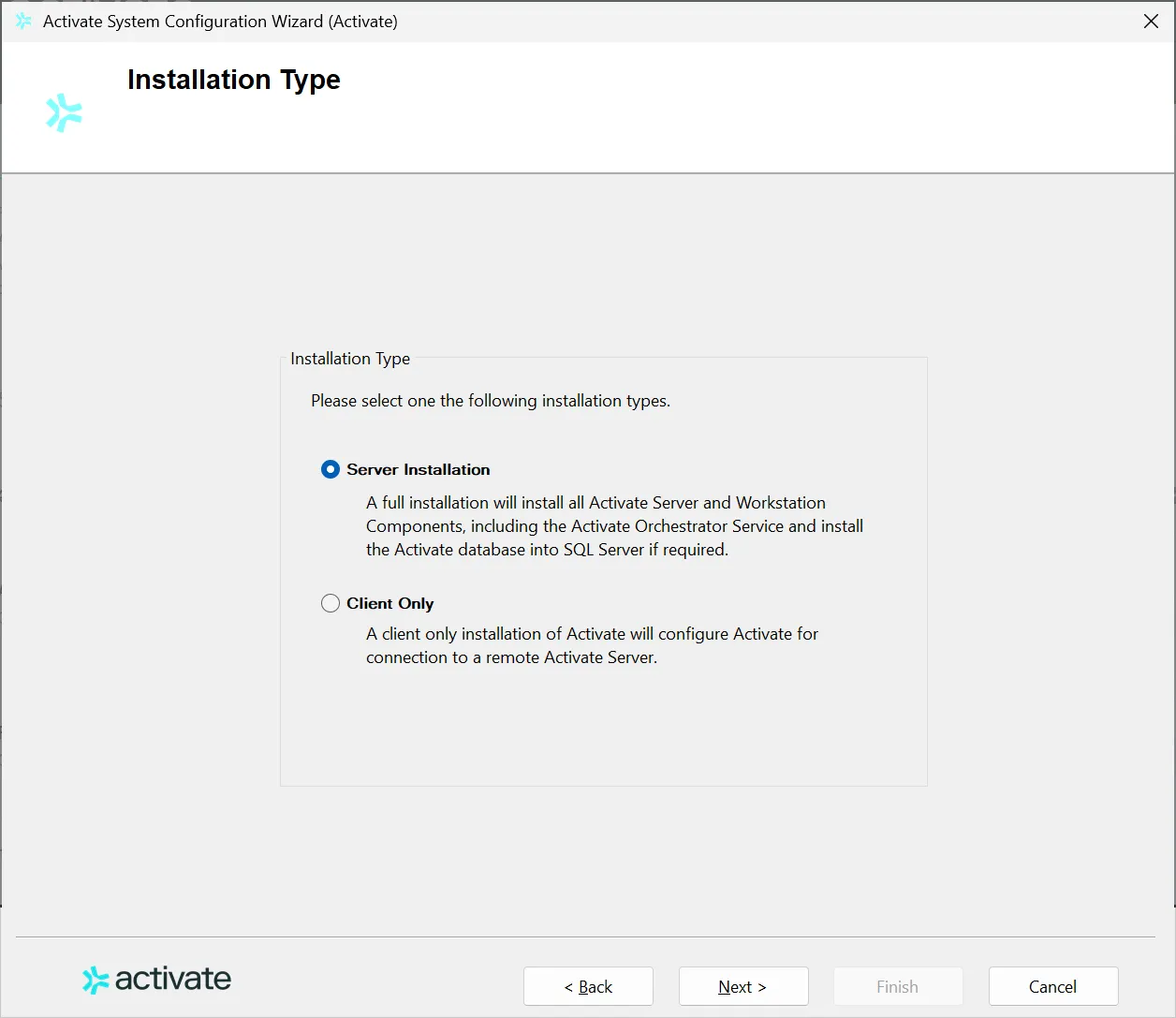
Task: Click the 'Installation Type' page heading
Action: (234, 80)
